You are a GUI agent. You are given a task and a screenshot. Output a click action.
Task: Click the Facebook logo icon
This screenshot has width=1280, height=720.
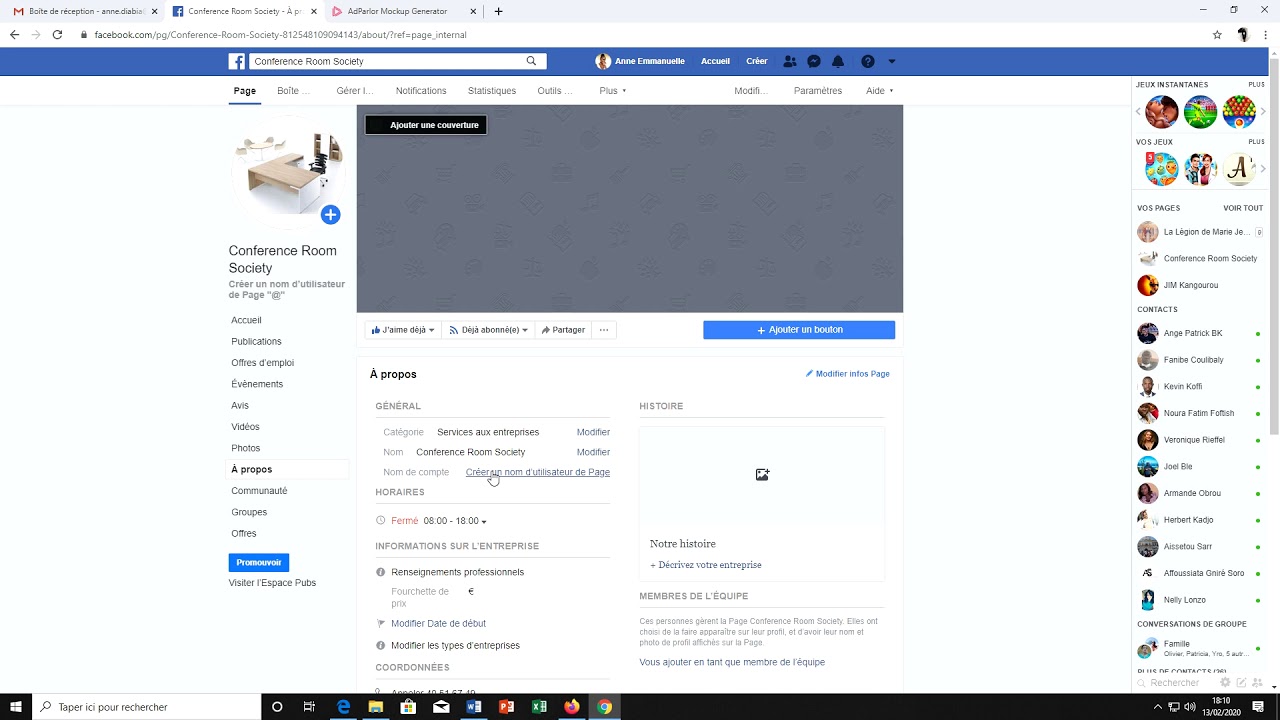237,61
